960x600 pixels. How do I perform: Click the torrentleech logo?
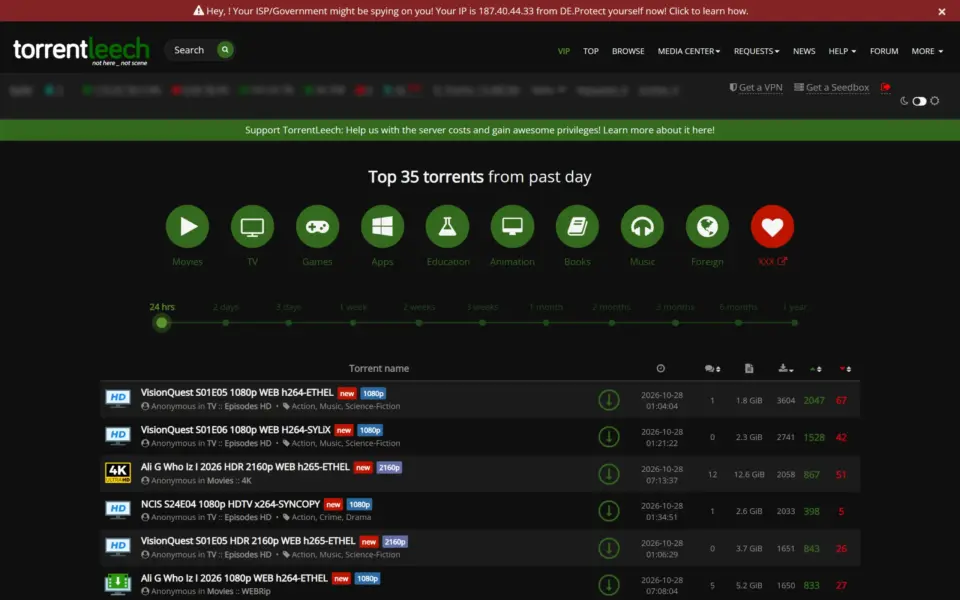coord(81,50)
